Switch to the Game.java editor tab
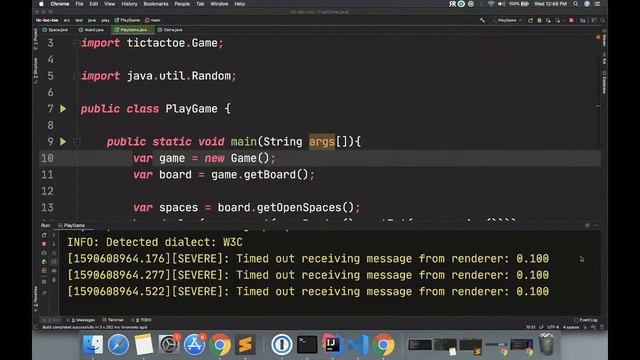Viewport: 640px width, 360px height. [170, 30]
